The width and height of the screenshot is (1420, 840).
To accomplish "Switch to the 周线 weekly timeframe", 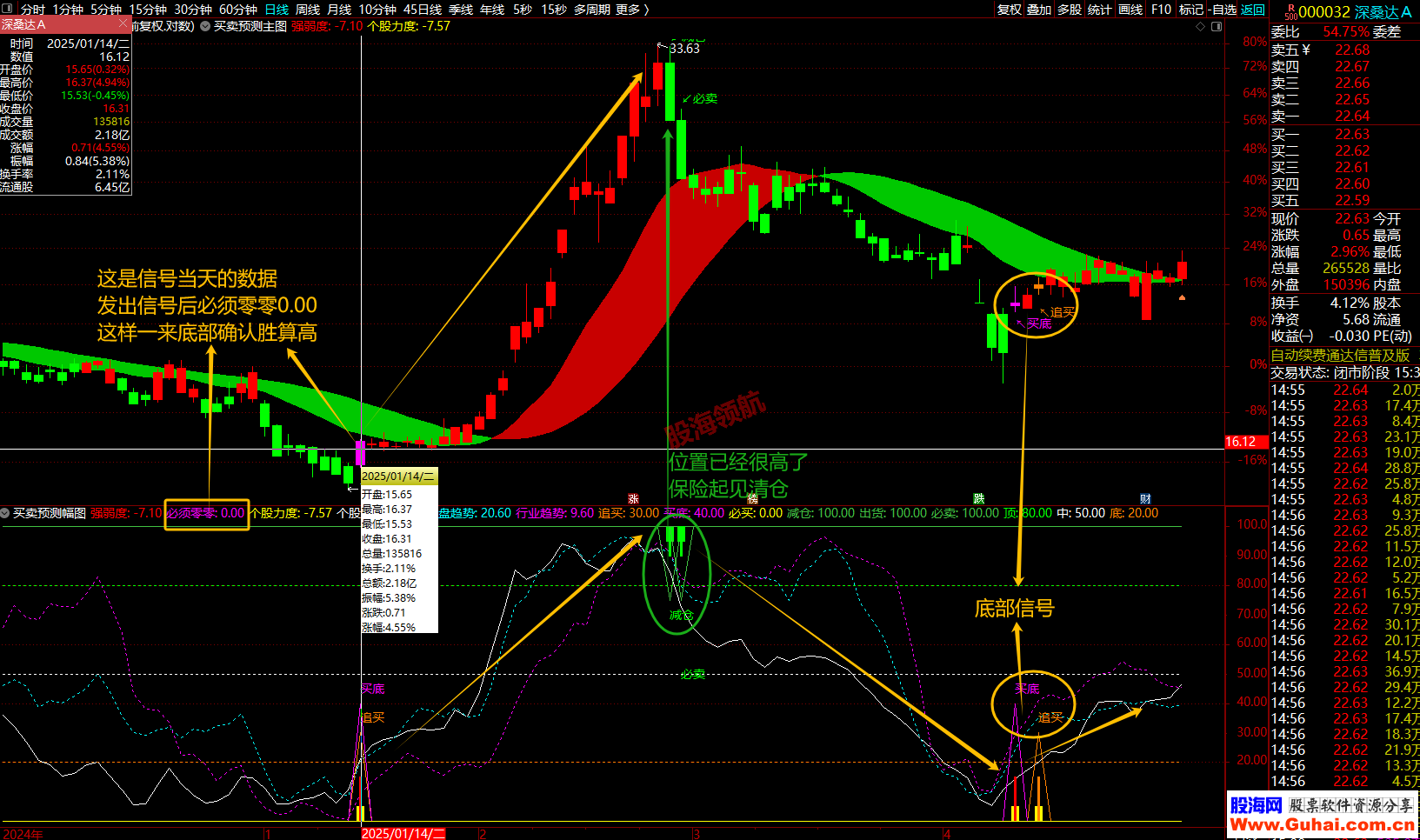I will point(308,10).
